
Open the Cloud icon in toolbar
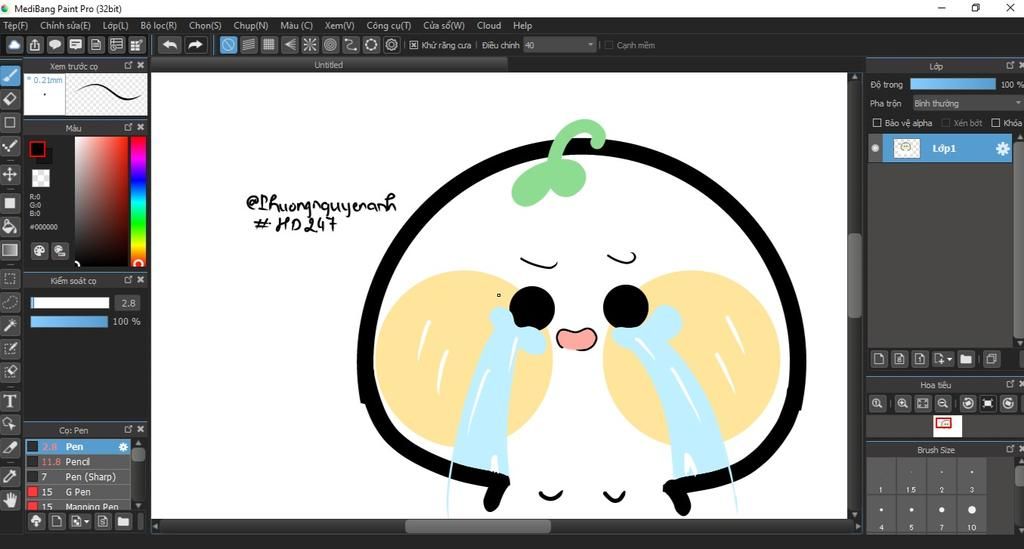[14, 45]
